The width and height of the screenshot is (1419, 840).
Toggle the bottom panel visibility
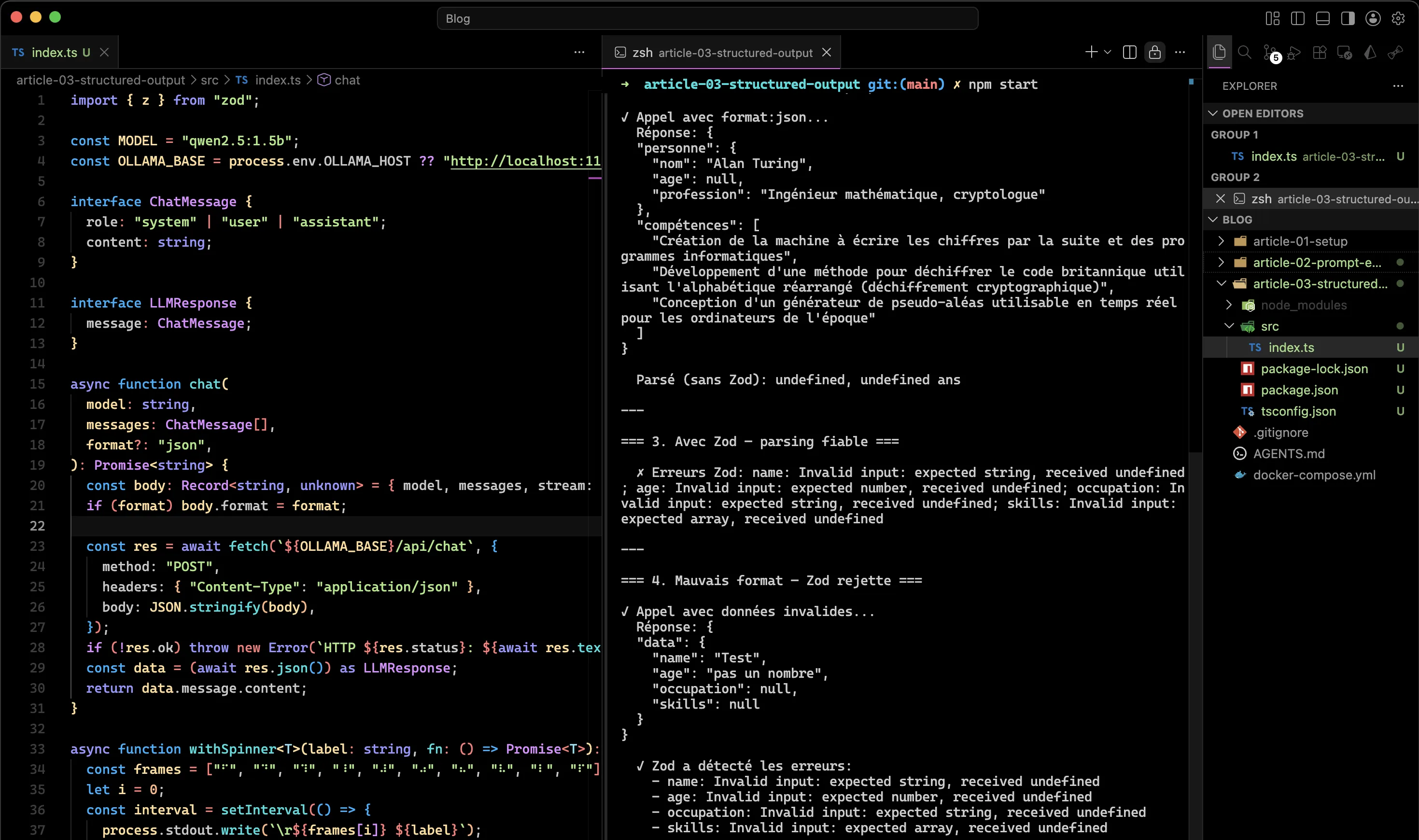[x=1323, y=18]
